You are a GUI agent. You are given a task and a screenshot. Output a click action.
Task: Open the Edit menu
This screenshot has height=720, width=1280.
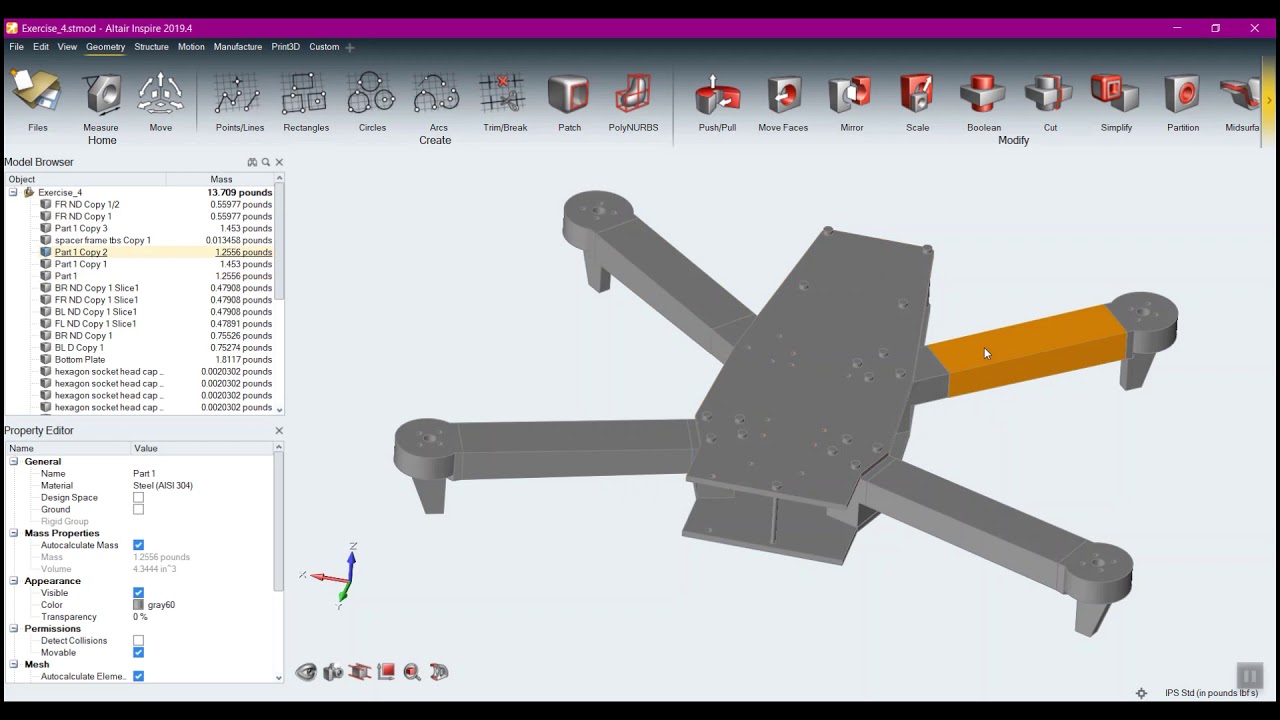pyautogui.click(x=41, y=47)
